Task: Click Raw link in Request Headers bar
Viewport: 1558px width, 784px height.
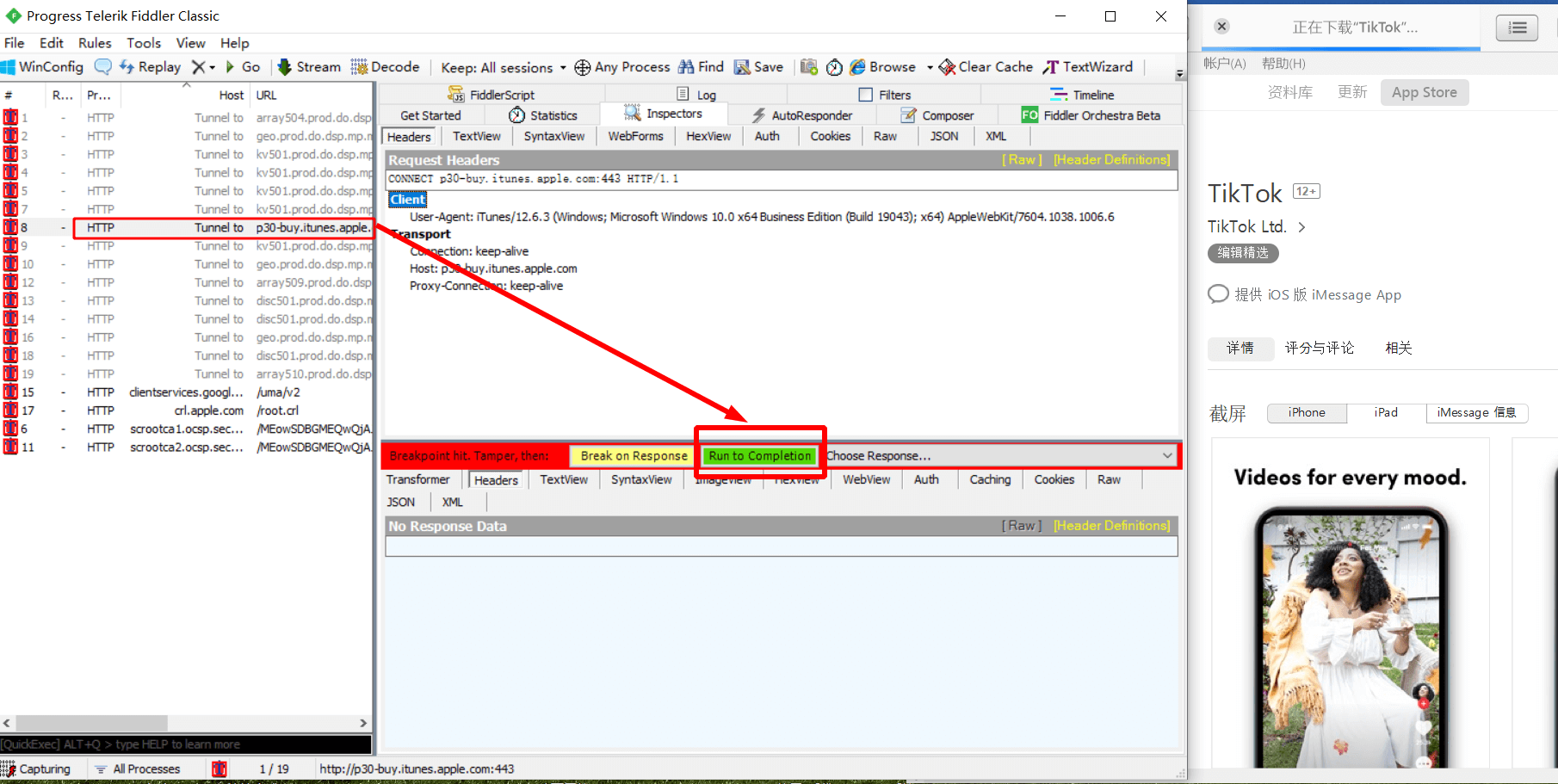Action: pyautogui.click(x=1022, y=160)
